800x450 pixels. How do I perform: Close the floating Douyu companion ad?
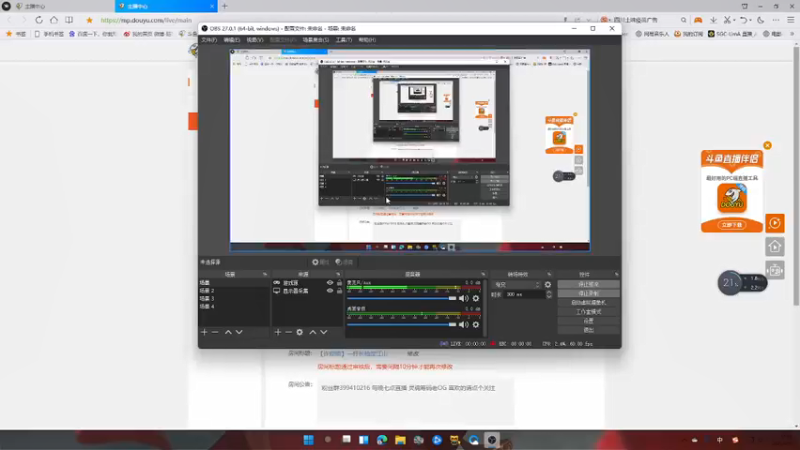point(767,145)
